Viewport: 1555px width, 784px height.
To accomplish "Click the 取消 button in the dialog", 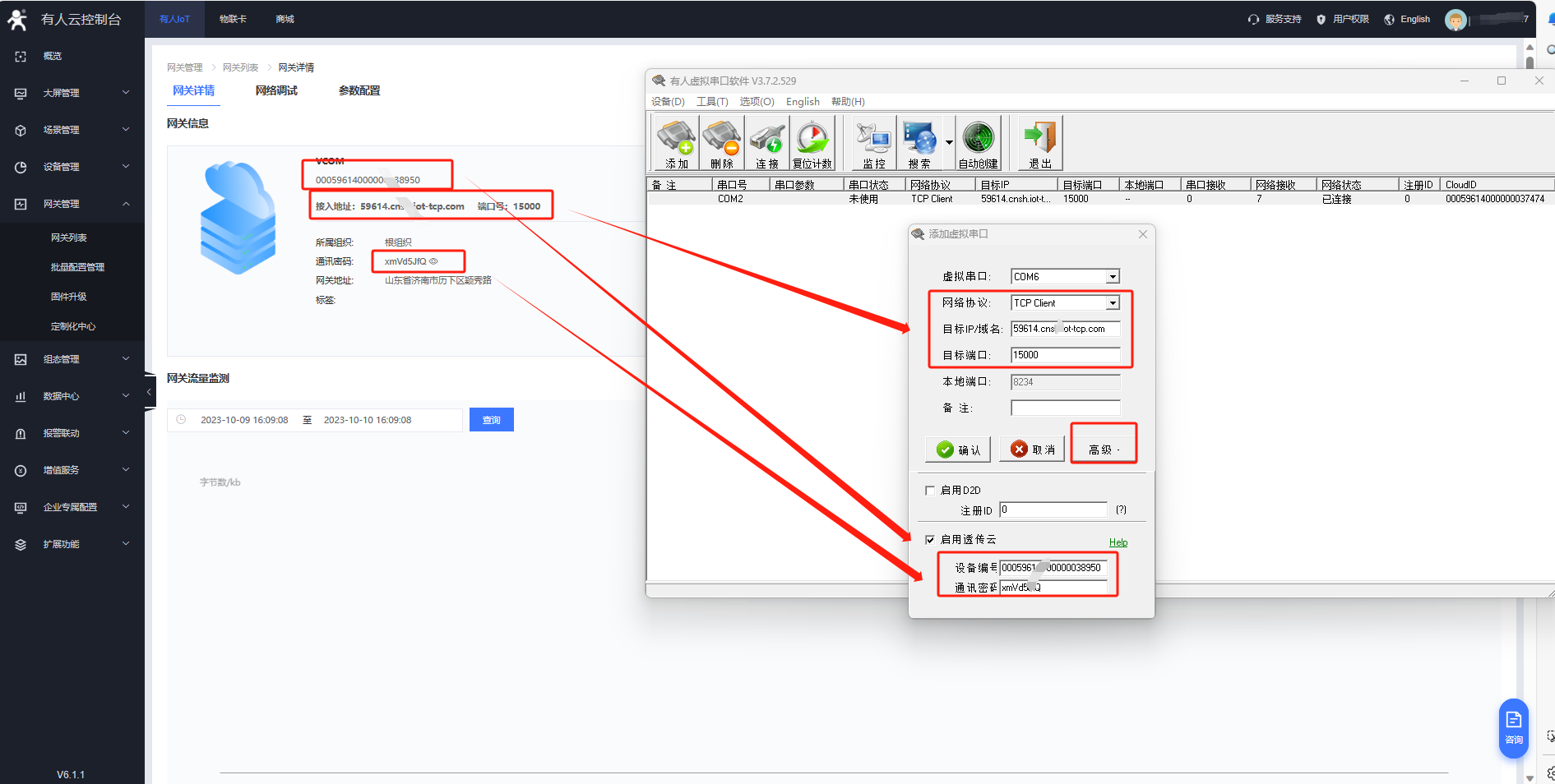I will coord(1032,450).
